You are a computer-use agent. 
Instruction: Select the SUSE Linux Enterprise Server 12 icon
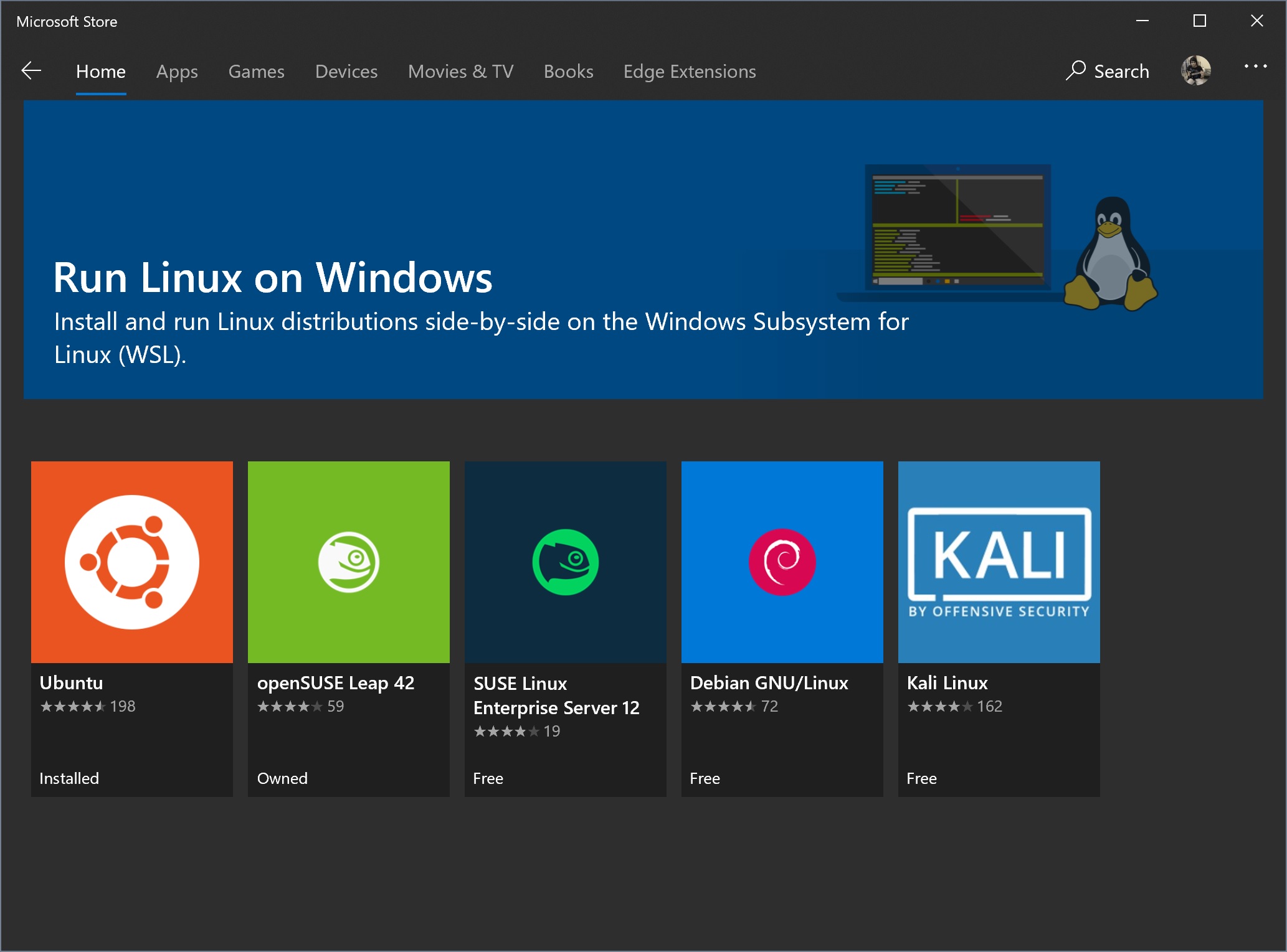click(566, 561)
